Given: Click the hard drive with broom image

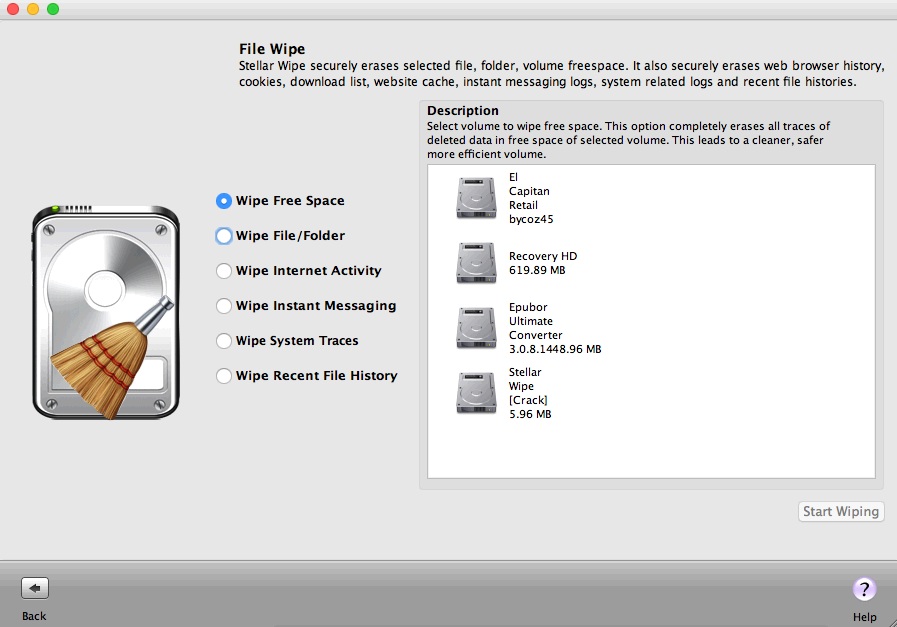Looking at the screenshot, I should click(x=106, y=312).
